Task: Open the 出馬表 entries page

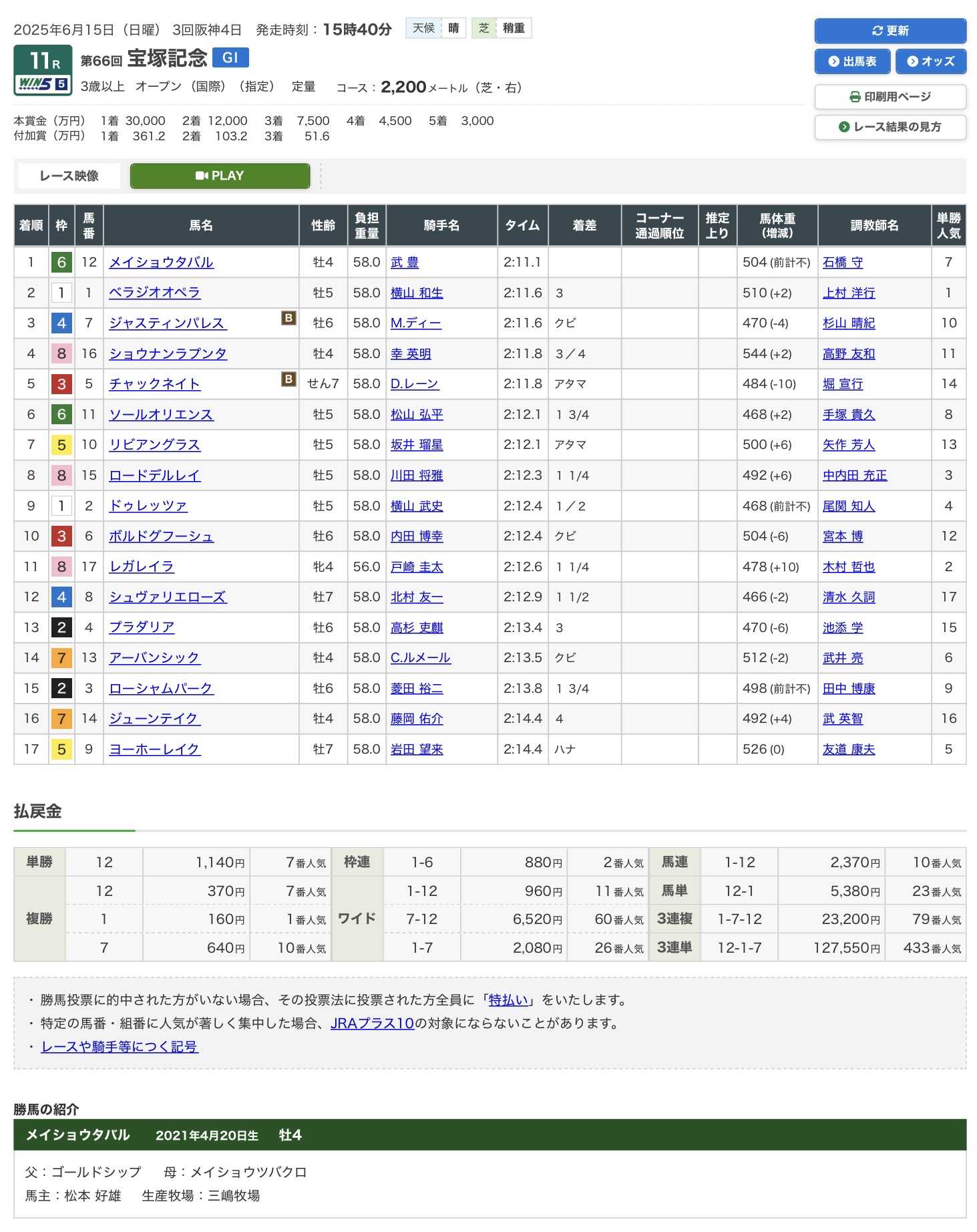Action: (x=852, y=61)
